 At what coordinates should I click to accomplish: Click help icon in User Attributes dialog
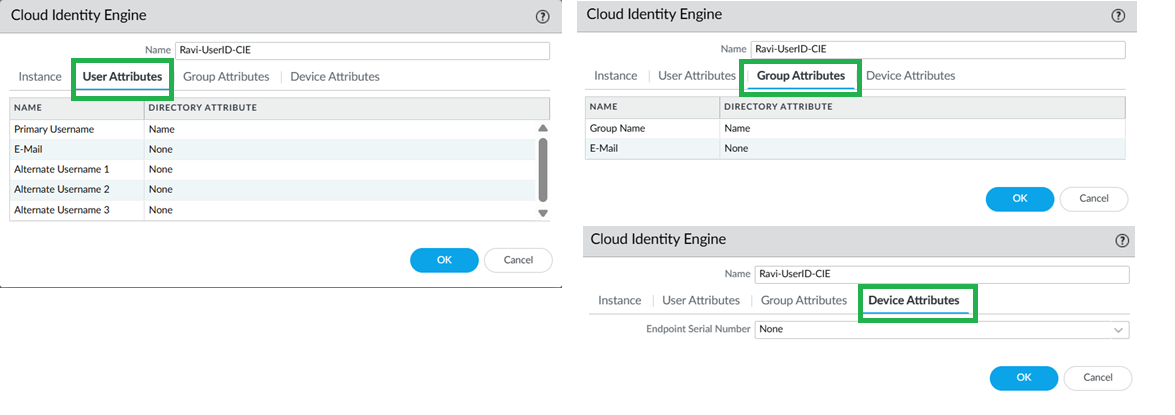(x=543, y=17)
